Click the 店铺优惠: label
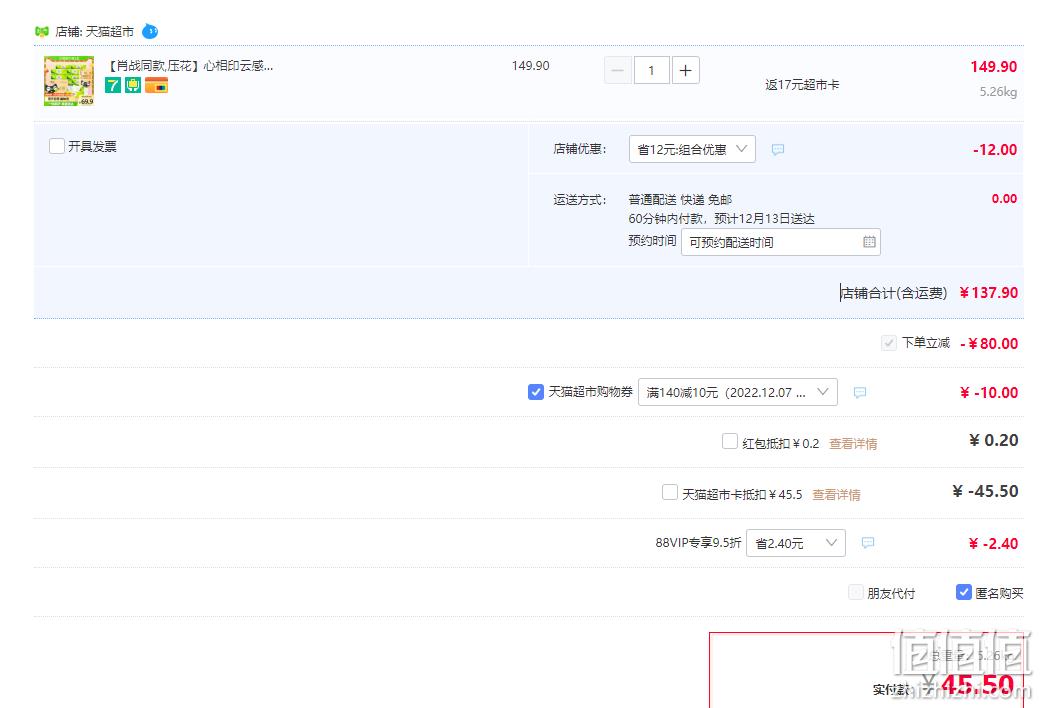Screen dimensions: 1041x708 point(580,149)
